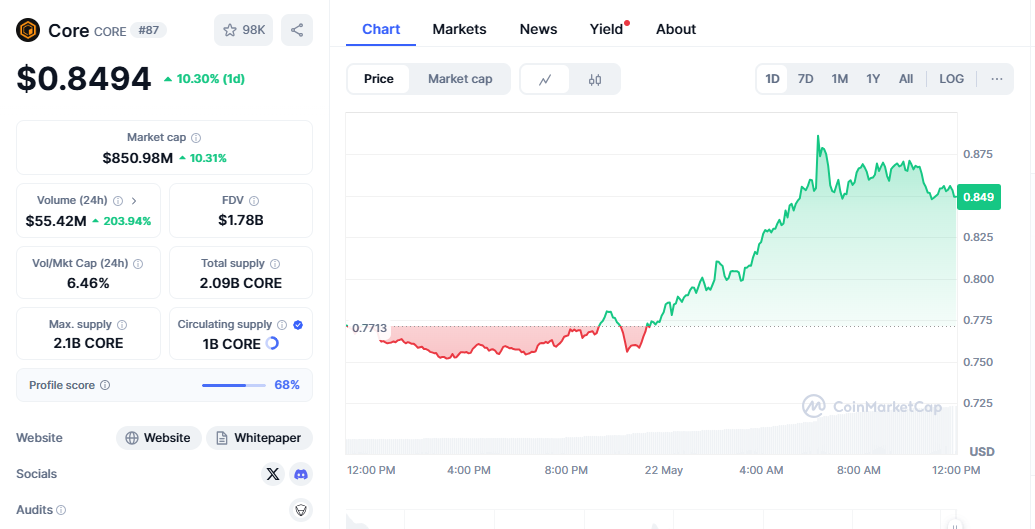Viewport: 1035px width, 529px height.
Task: Click the 22 May date axis label
Action: coord(664,470)
